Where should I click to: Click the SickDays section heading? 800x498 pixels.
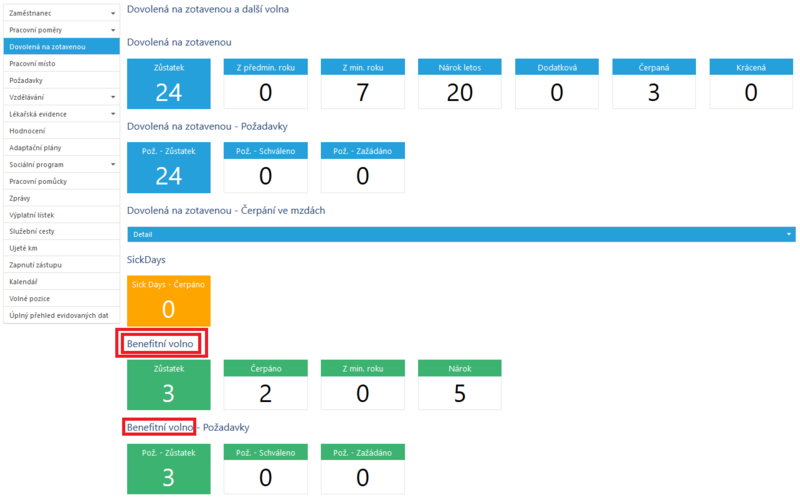point(146,260)
